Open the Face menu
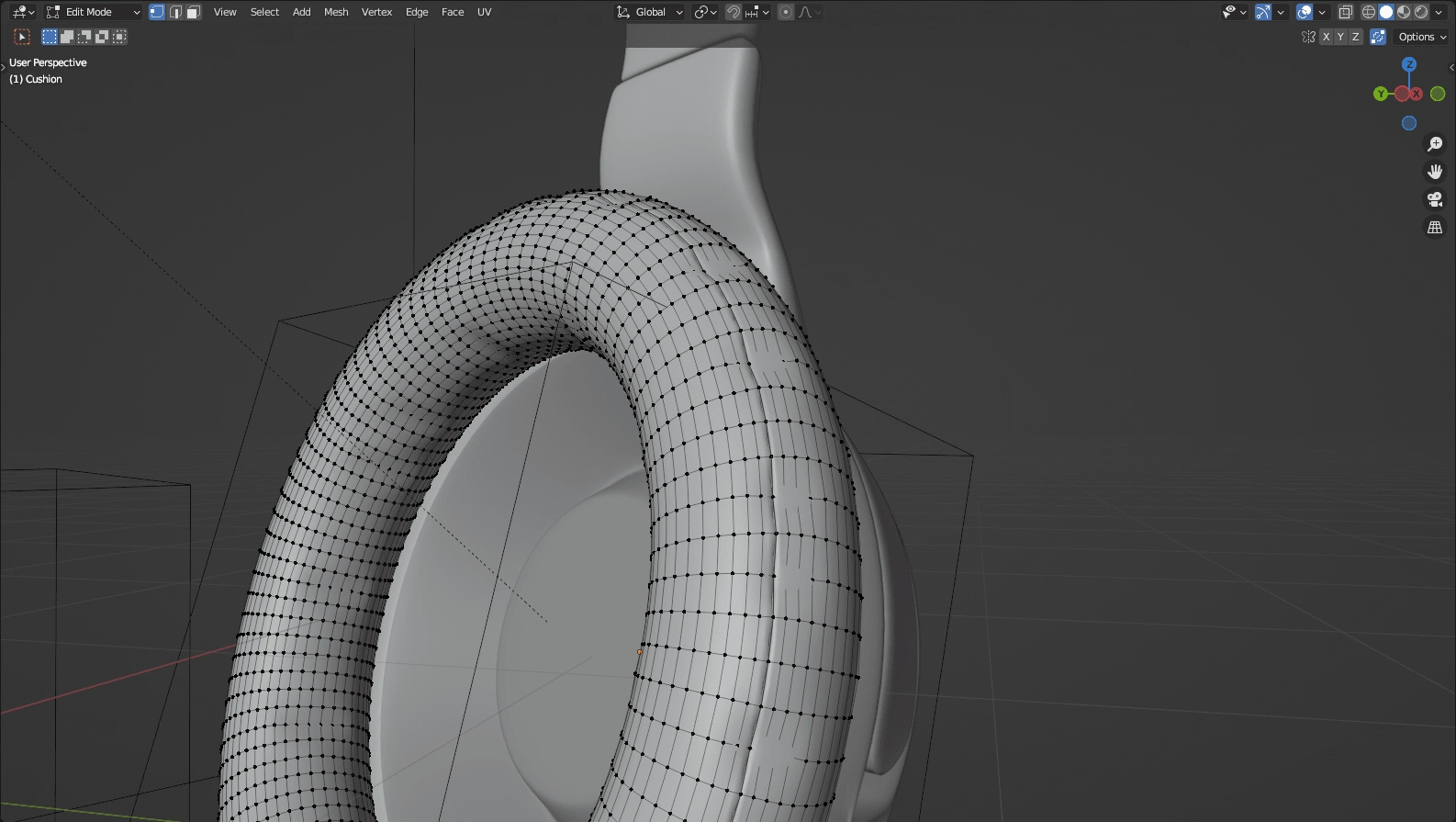The width and height of the screenshot is (1456, 822). 453,12
